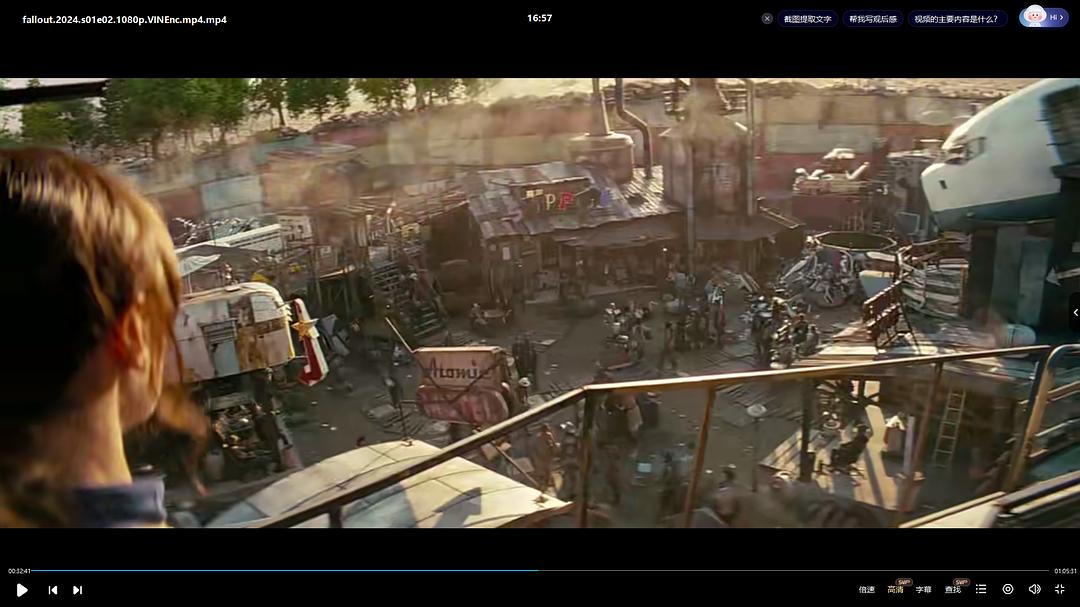Dismiss AI suggestions with the X icon
Viewport: 1080px width, 607px height.
click(x=767, y=19)
